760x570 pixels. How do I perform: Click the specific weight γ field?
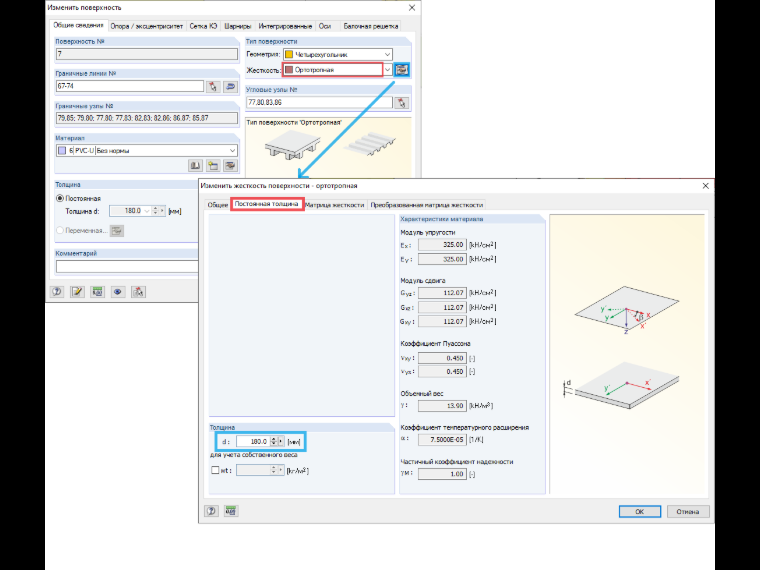442,406
